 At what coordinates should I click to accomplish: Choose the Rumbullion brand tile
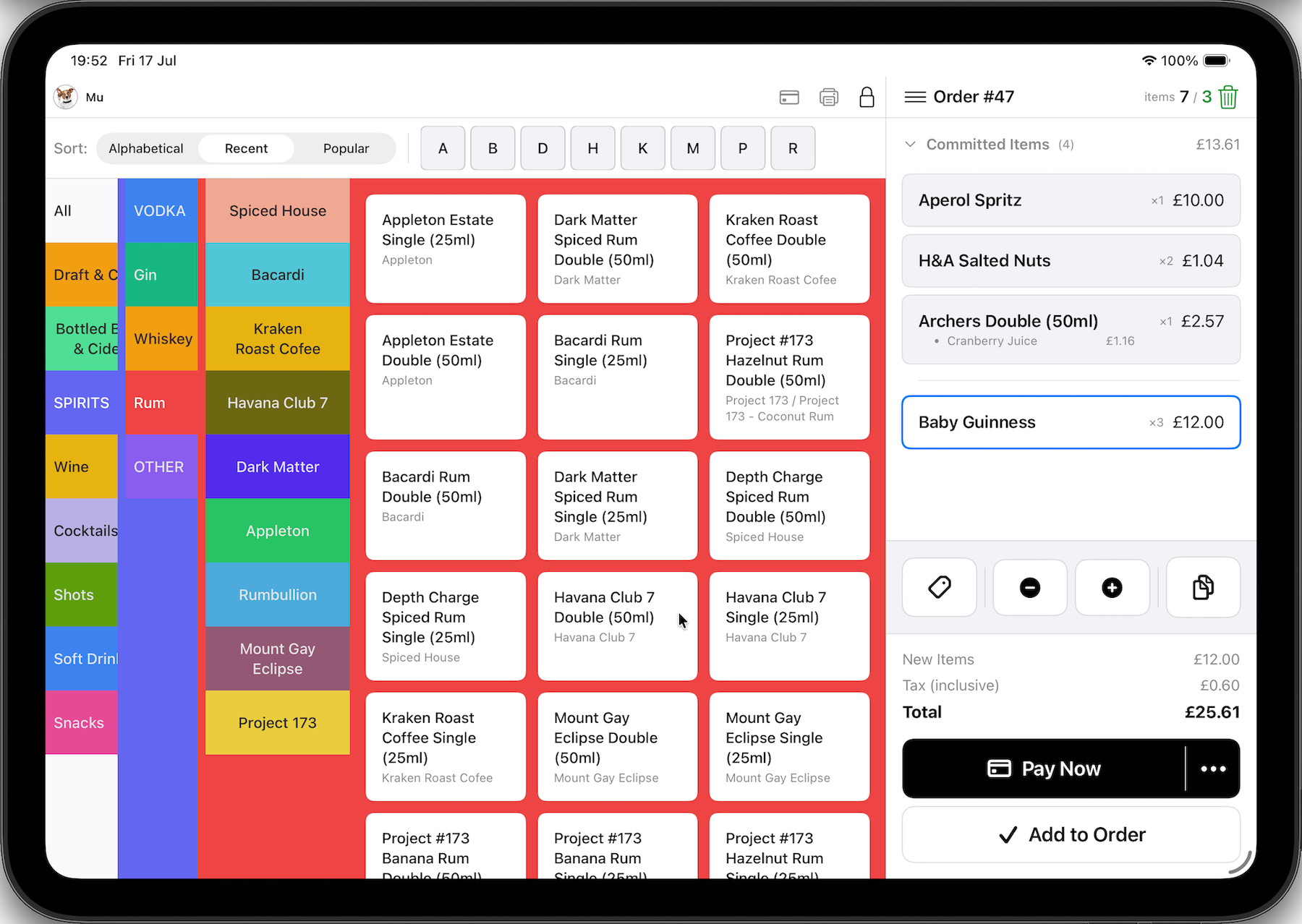coord(278,594)
